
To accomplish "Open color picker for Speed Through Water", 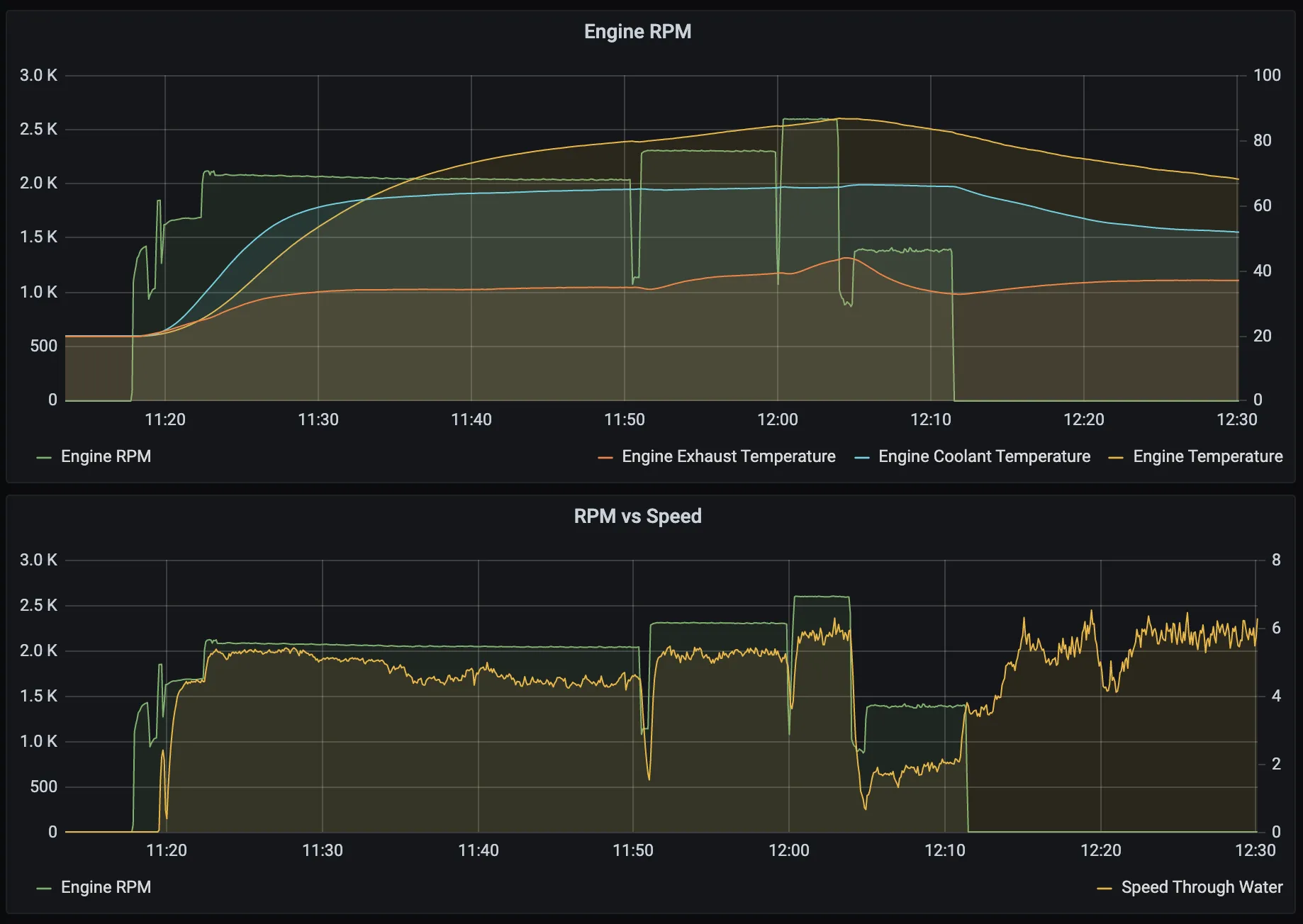I will point(1104,888).
